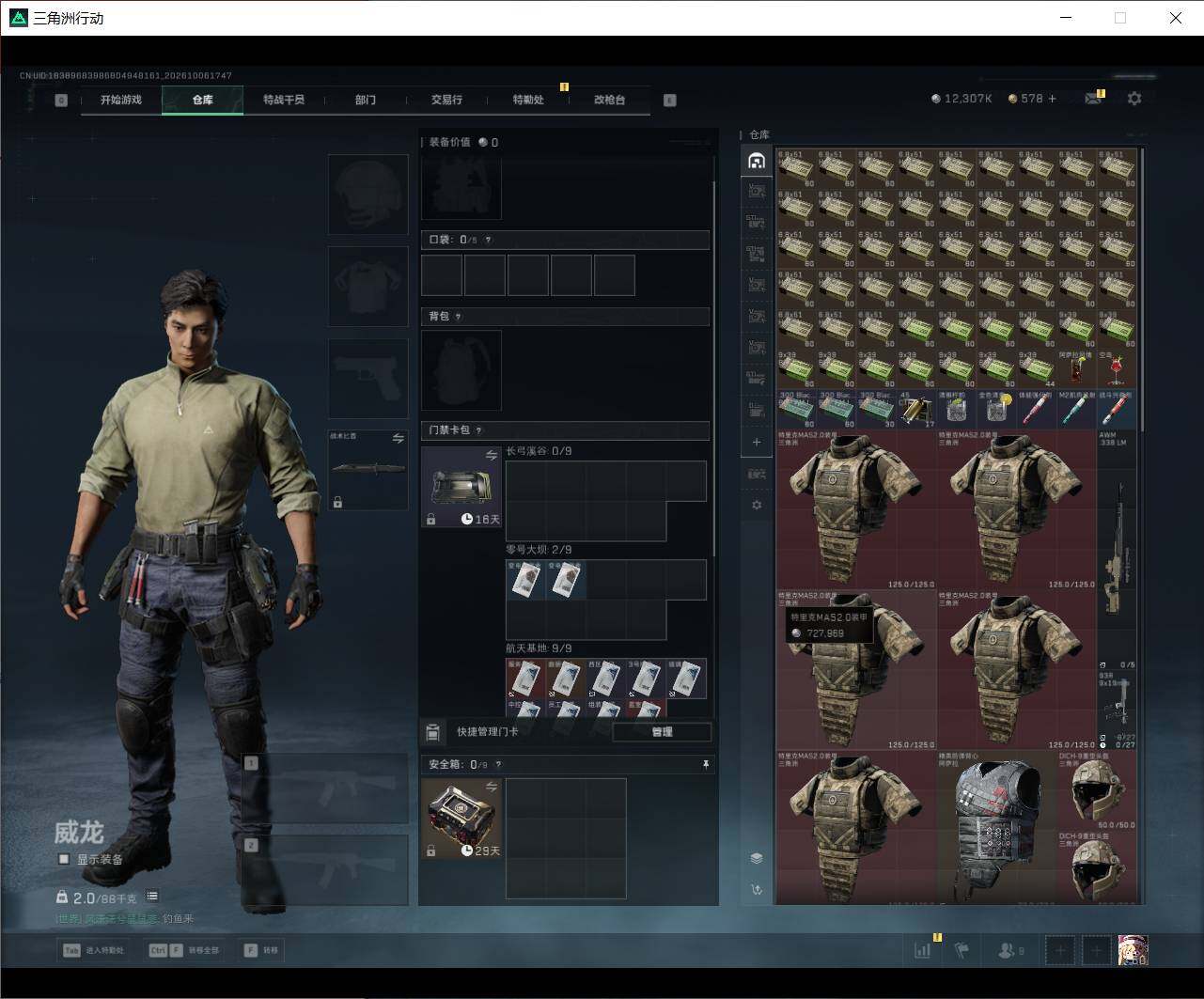
Task: Click the 进入特勤处 Tab shortcut button
Action: coord(94,950)
